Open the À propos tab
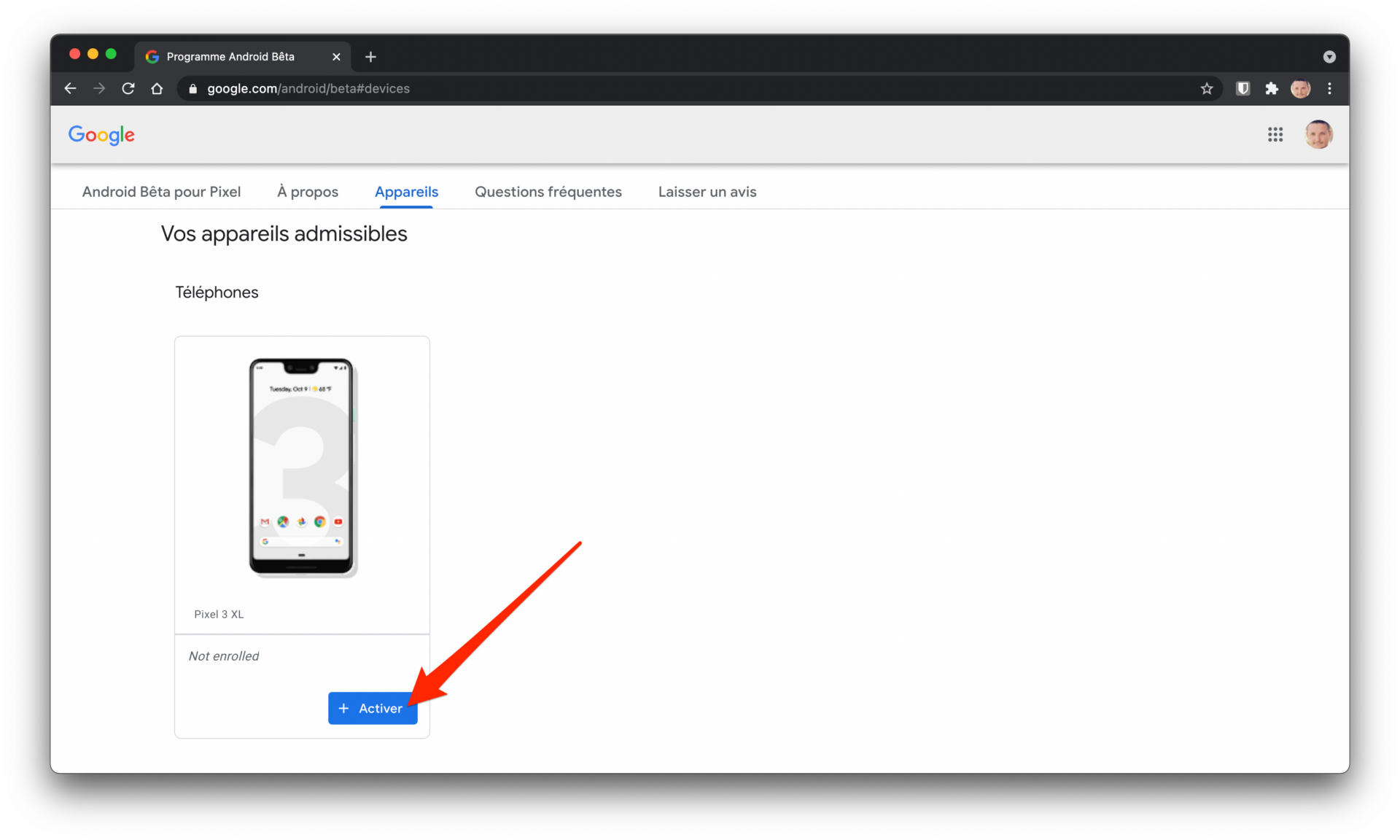This screenshot has width=1400, height=840. click(308, 192)
